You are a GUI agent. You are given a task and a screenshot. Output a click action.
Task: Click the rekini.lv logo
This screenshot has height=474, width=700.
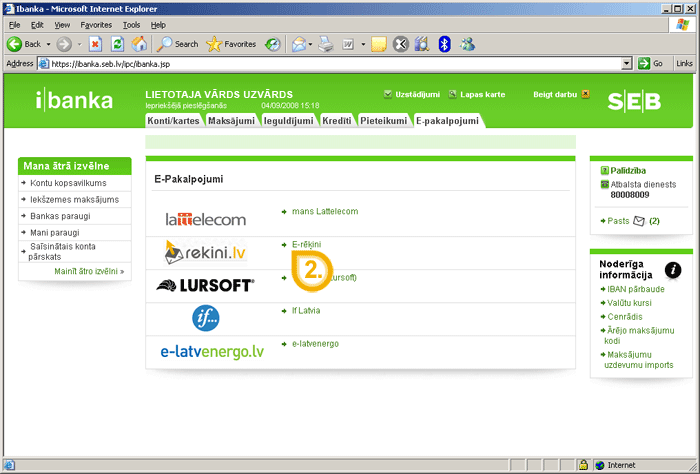(x=206, y=253)
